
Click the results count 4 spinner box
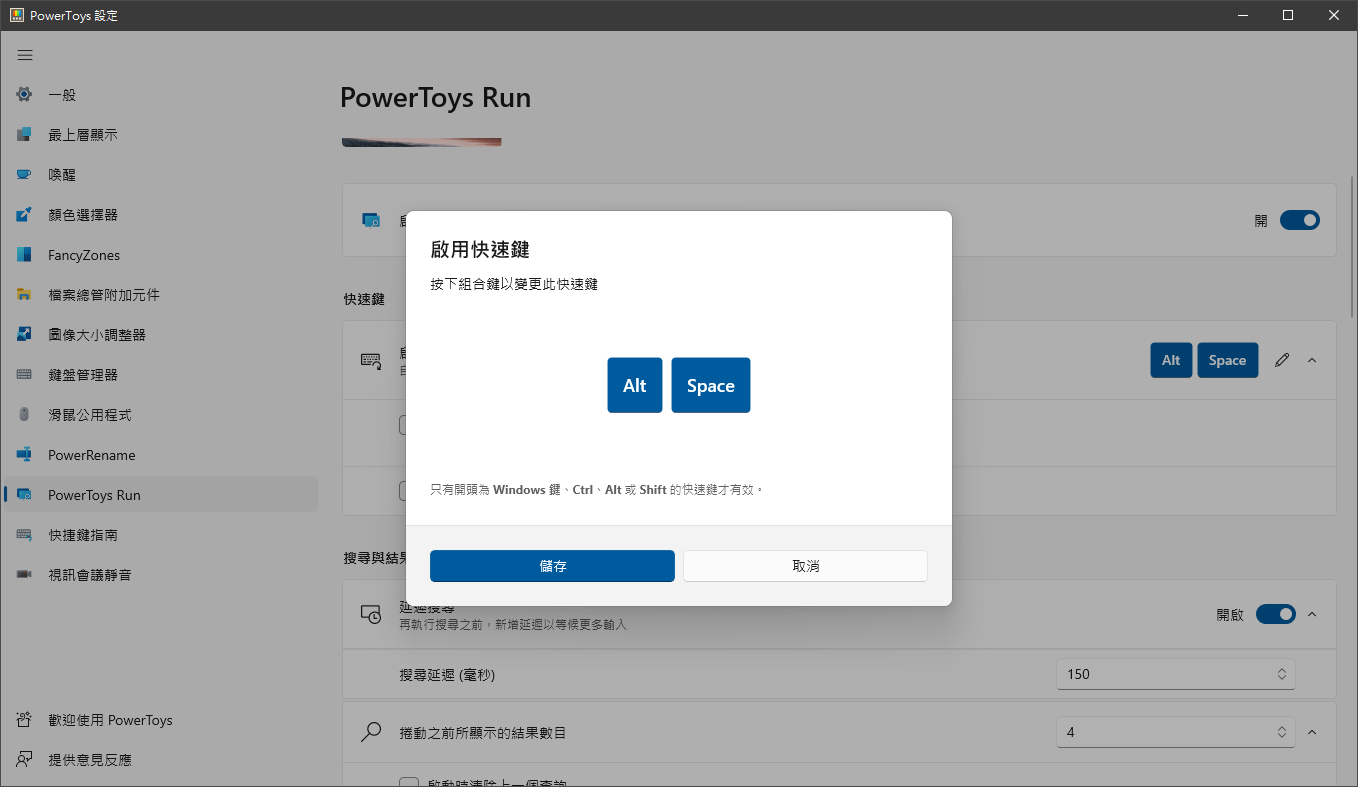tap(1176, 732)
